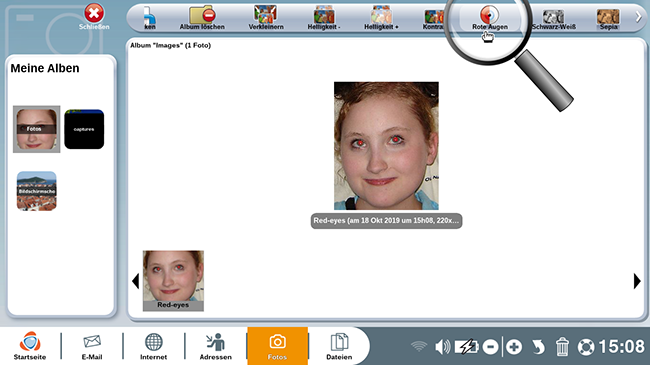Click the large red-eyes portrait photo

point(386,146)
